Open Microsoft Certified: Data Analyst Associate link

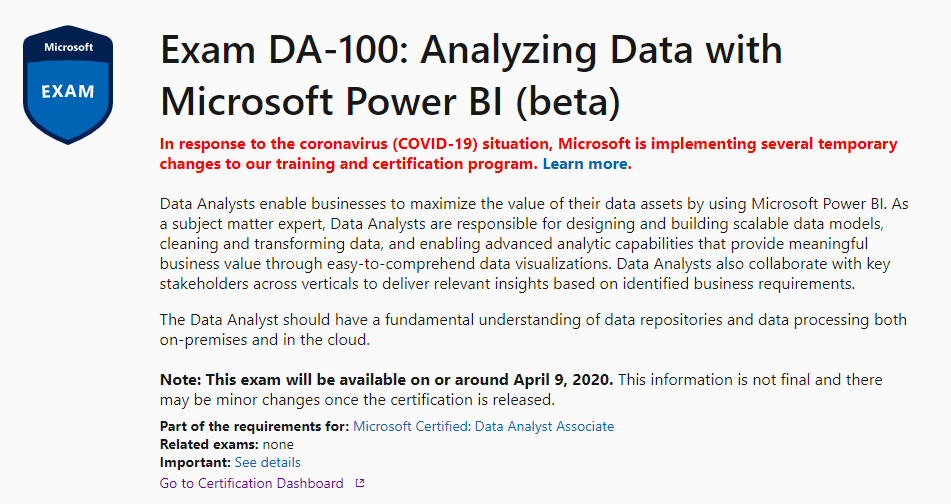[483, 426]
